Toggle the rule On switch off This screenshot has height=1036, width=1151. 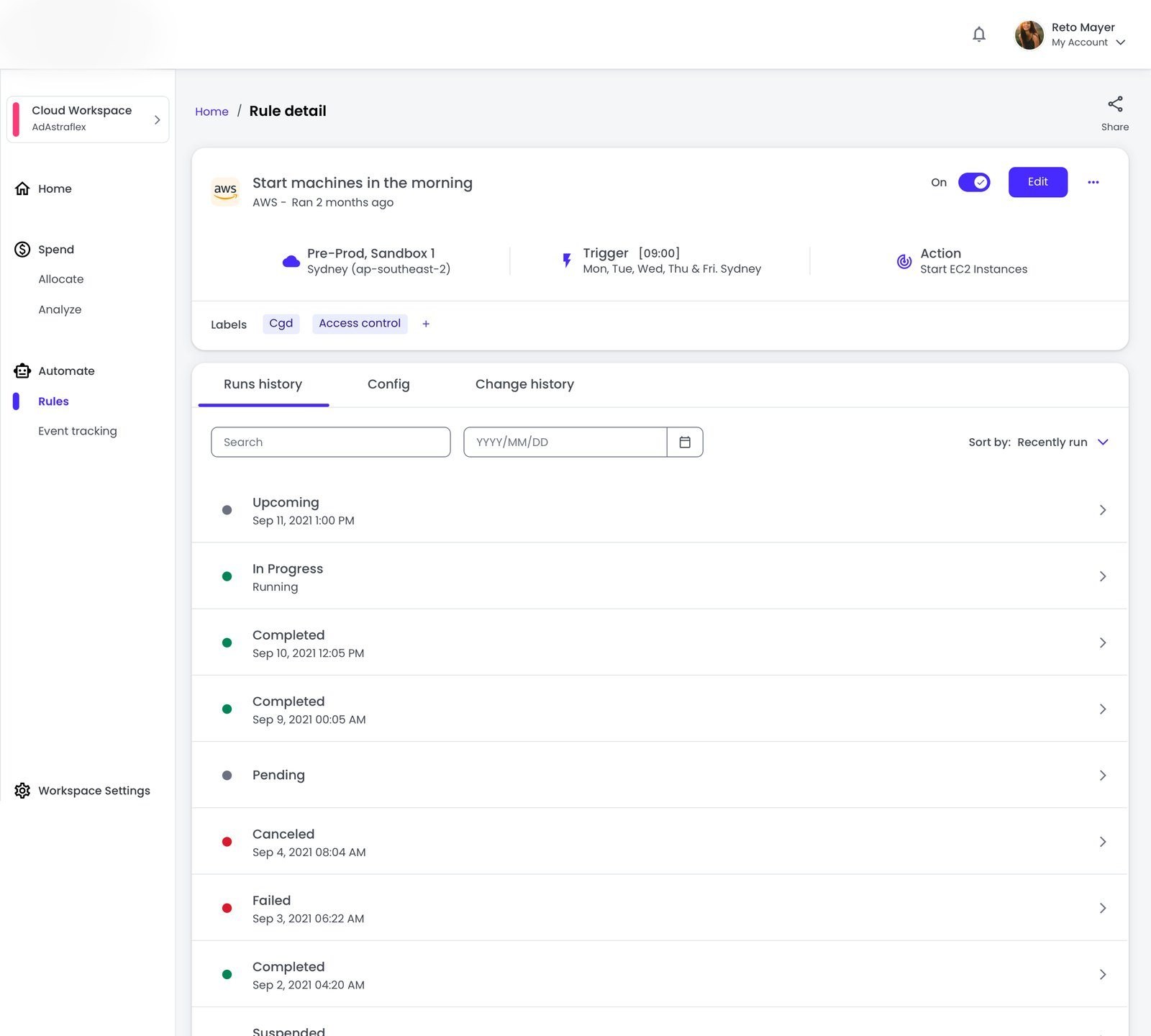pyautogui.click(x=974, y=182)
